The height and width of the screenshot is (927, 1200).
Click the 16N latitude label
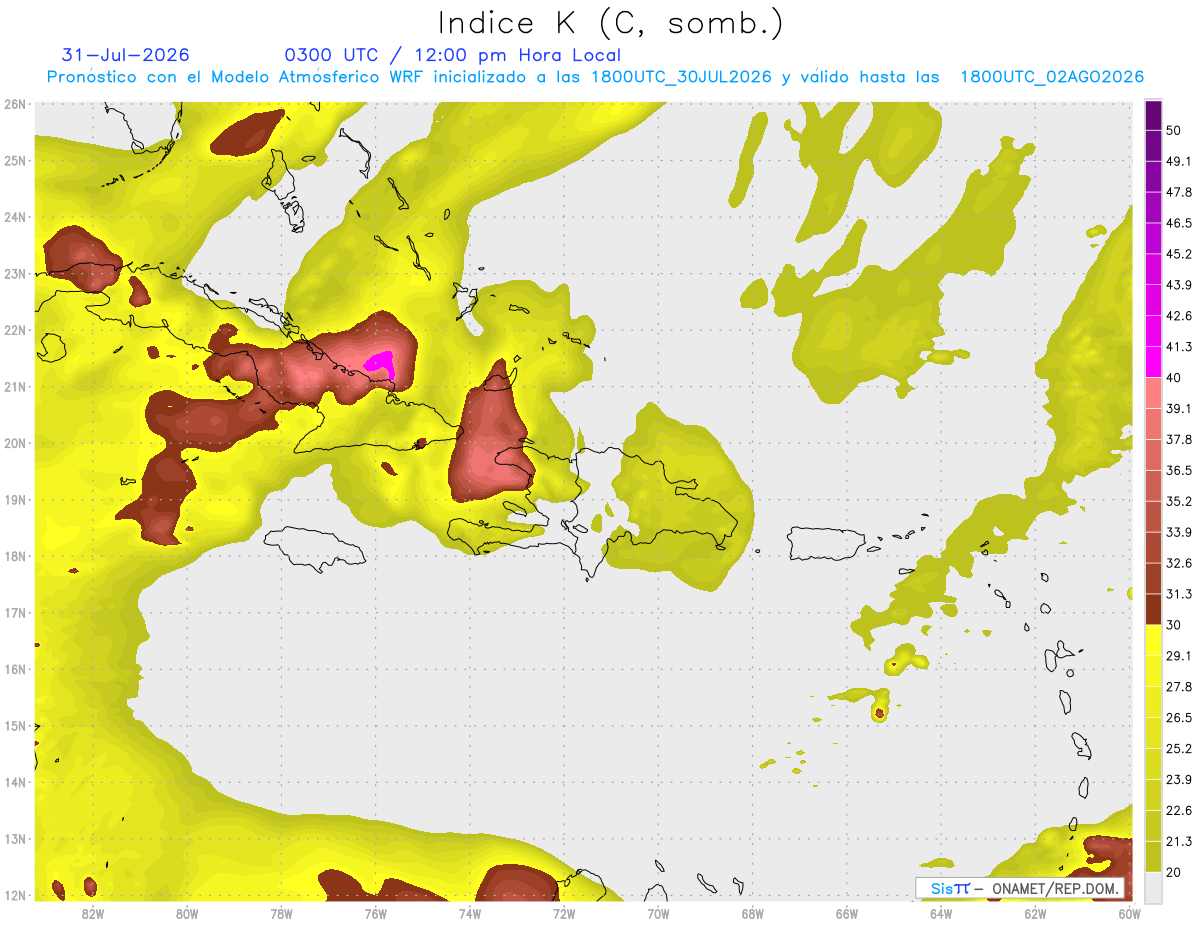pyautogui.click(x=15, y=669)
